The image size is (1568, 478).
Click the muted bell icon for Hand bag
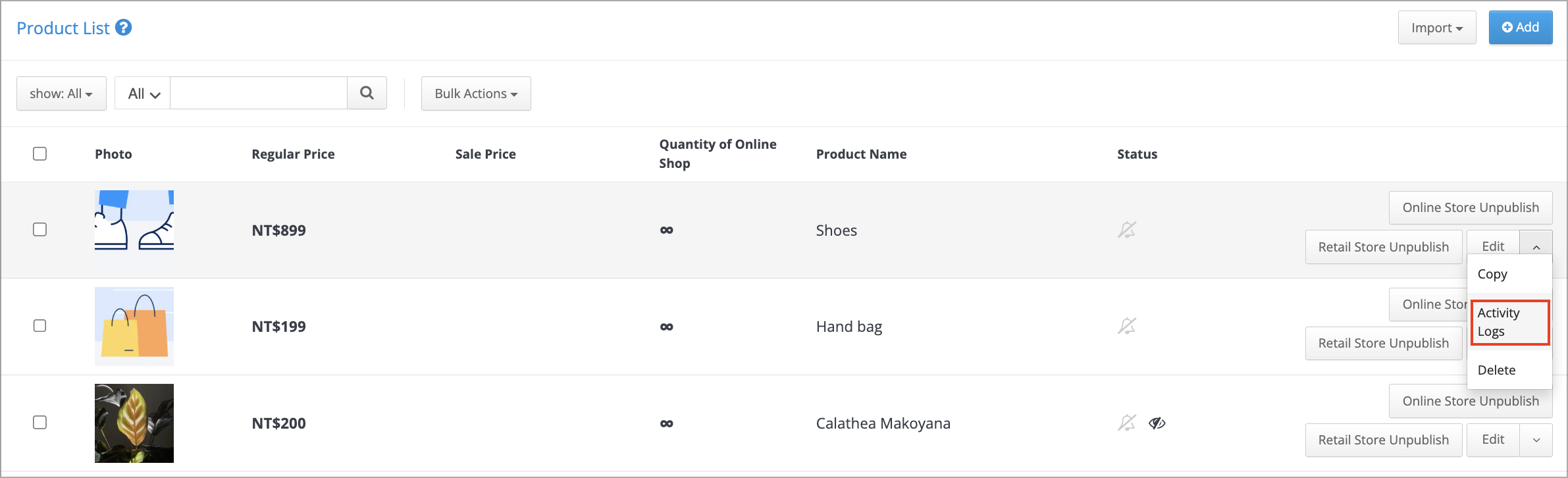pyautogui.click(x=1127, y=326)
